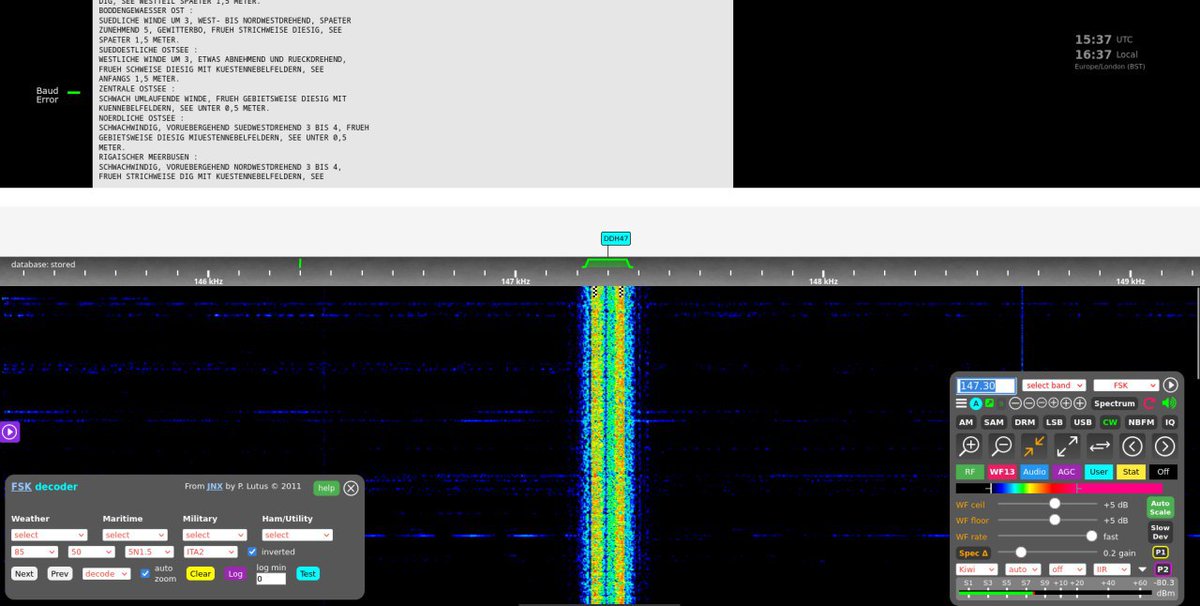Click the Slow Dev button

click(1160, 532)
